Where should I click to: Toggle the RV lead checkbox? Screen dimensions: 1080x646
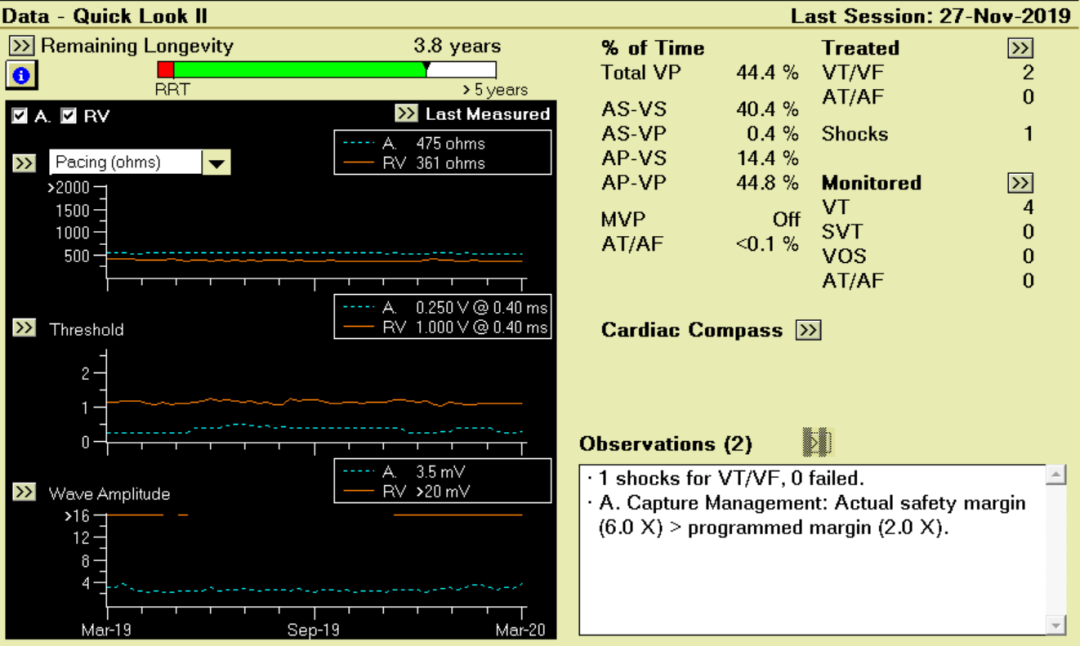68,116
